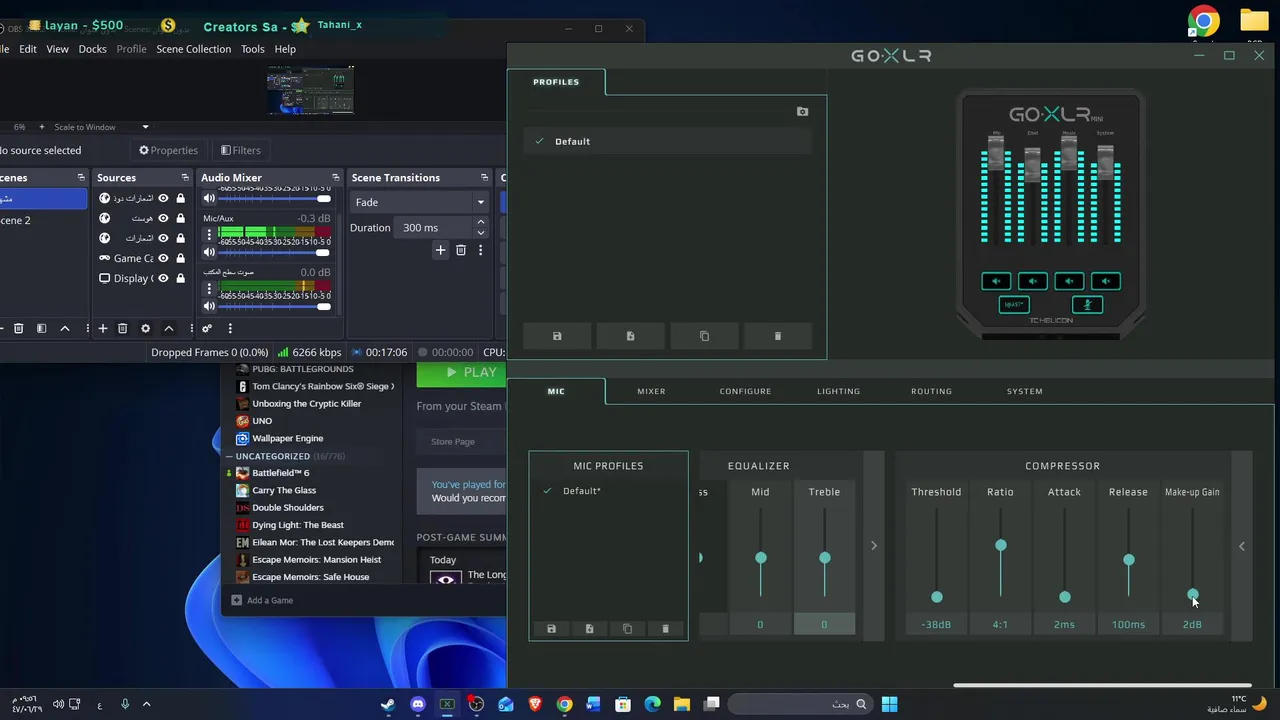The height and width of the screenshot is (720, 1280).
Task: Copy the mic profile icon
Action: [x=627, y=629]
